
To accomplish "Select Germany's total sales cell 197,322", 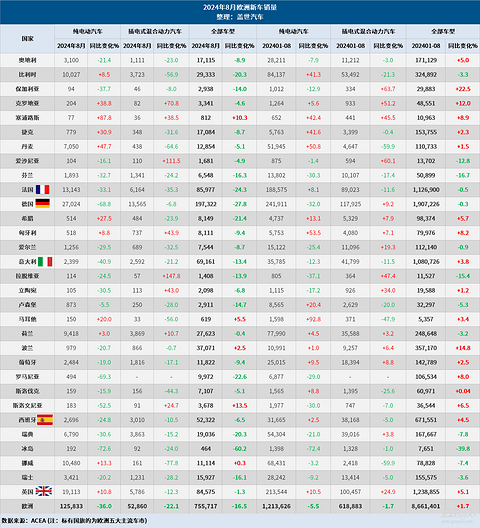I will 205,204.
